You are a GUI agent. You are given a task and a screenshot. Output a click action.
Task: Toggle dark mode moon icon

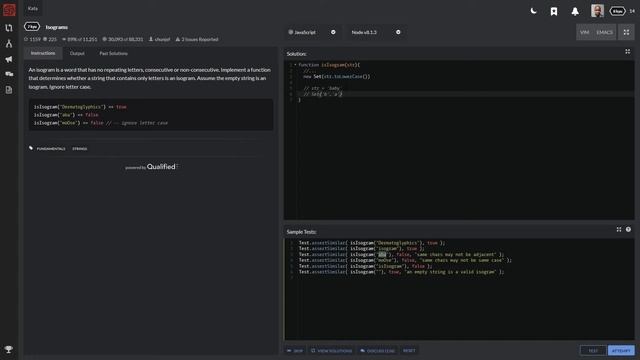[x=533, y=11]
